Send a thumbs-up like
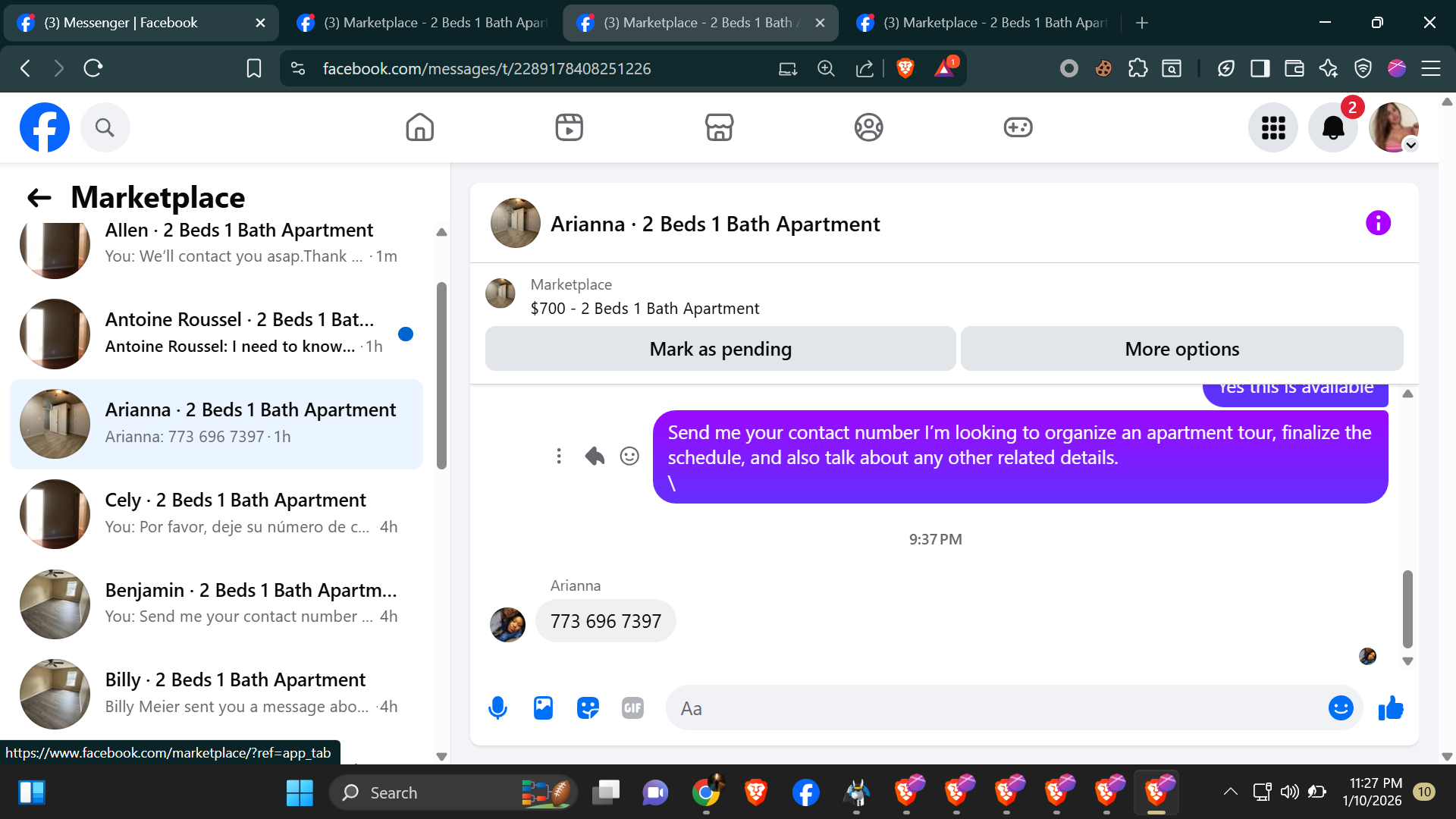This screenshot has height=819, width=1456. click(x=1391, y=708)
